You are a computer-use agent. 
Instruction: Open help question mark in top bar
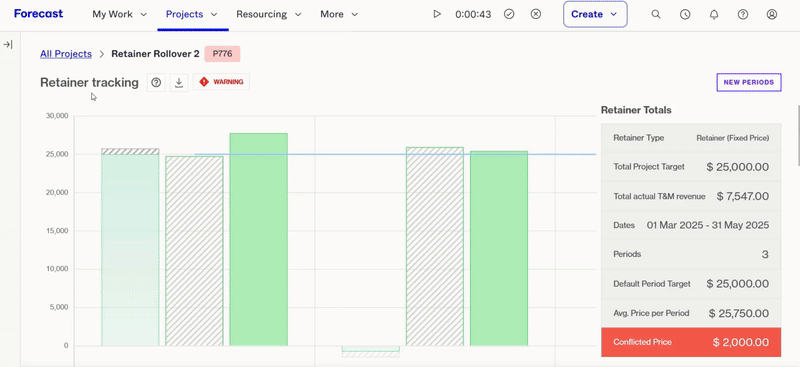tap(743, 14)
